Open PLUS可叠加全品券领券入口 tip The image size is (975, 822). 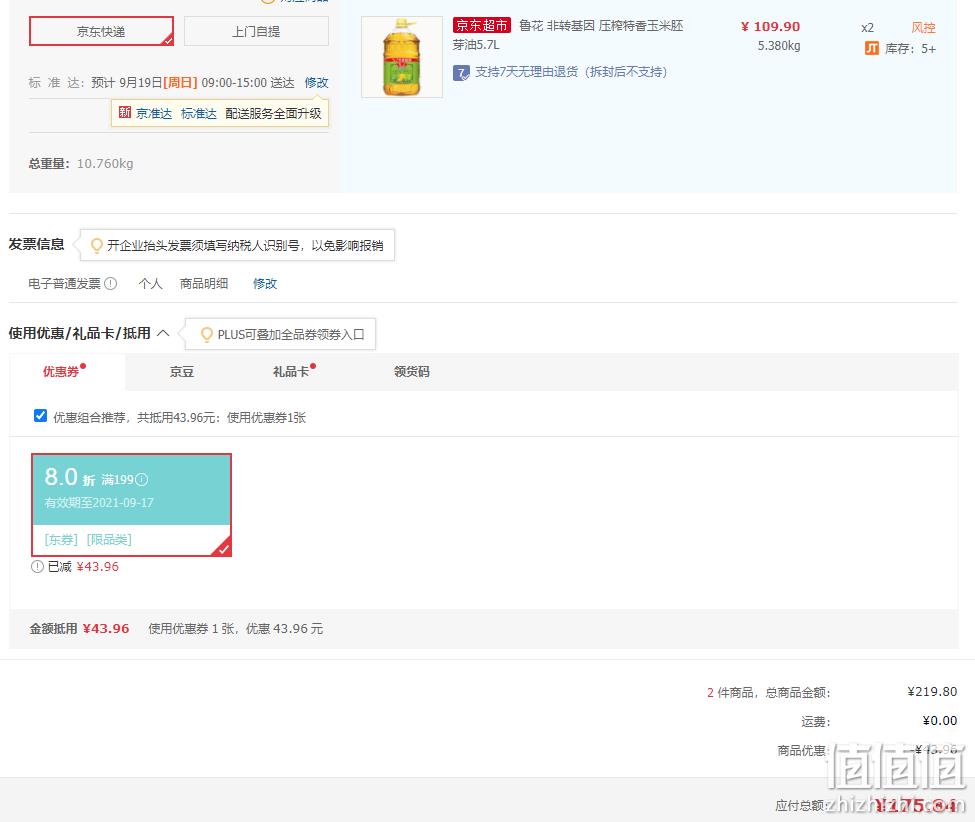coord(290,335)
